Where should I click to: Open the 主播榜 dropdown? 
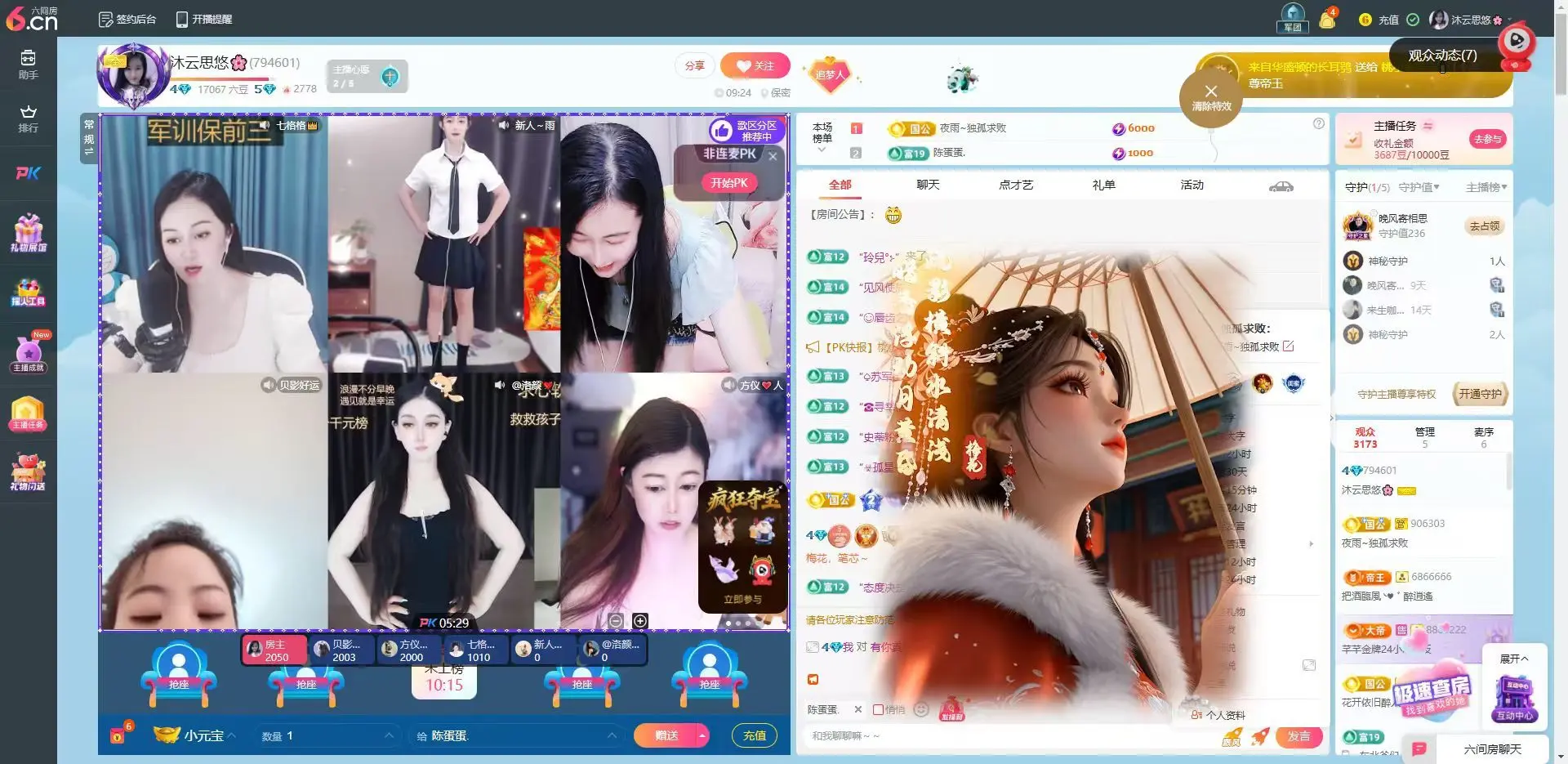click(x=1486, y=187)
